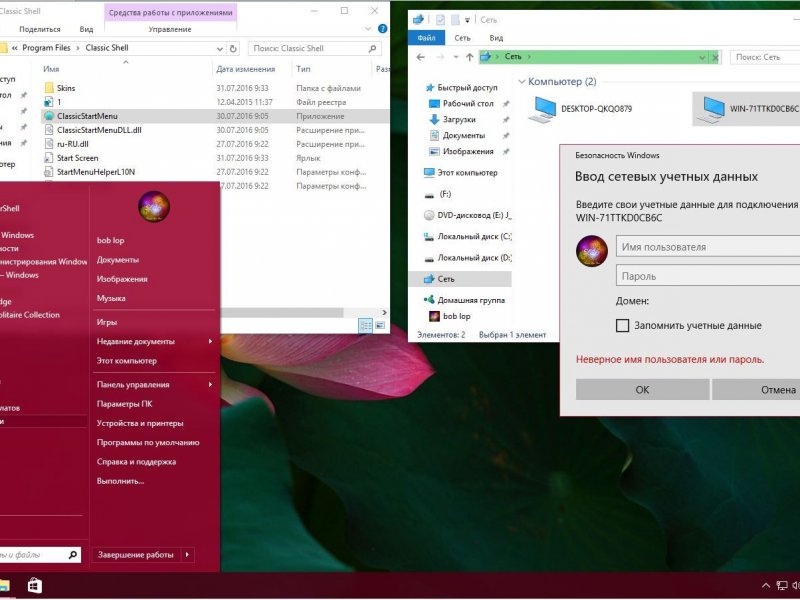Enable the Запомнить учетные данные checkbox

(x=622, y=326)
